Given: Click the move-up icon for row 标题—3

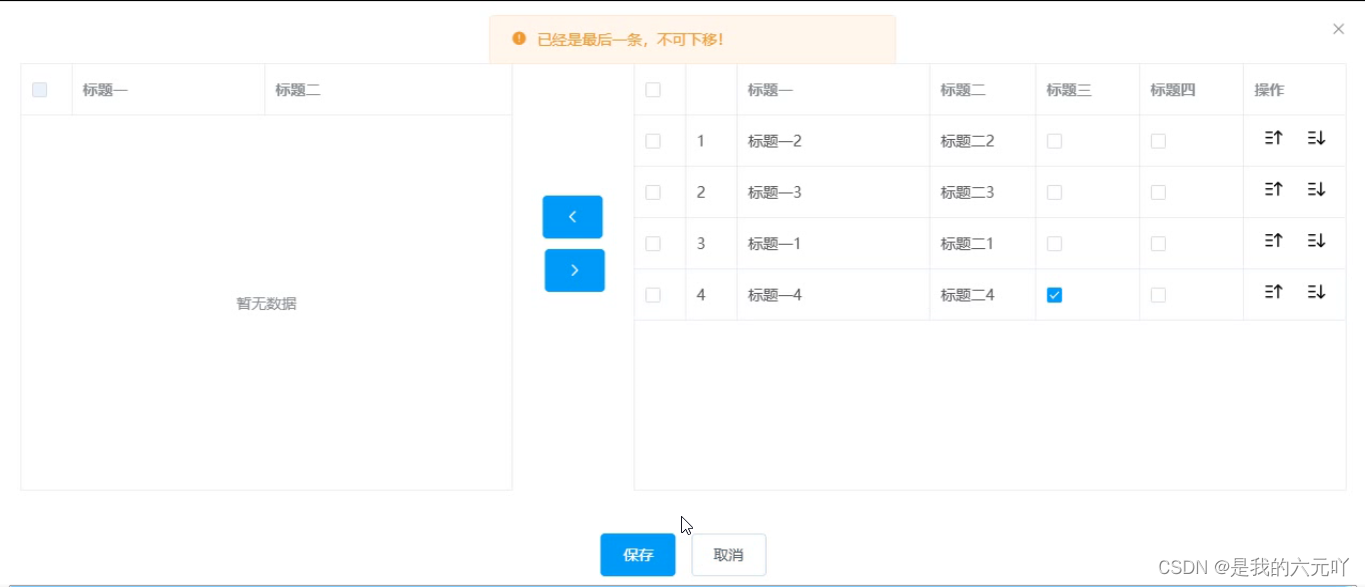Looking at the screenshot, I should click(1272, 189).
